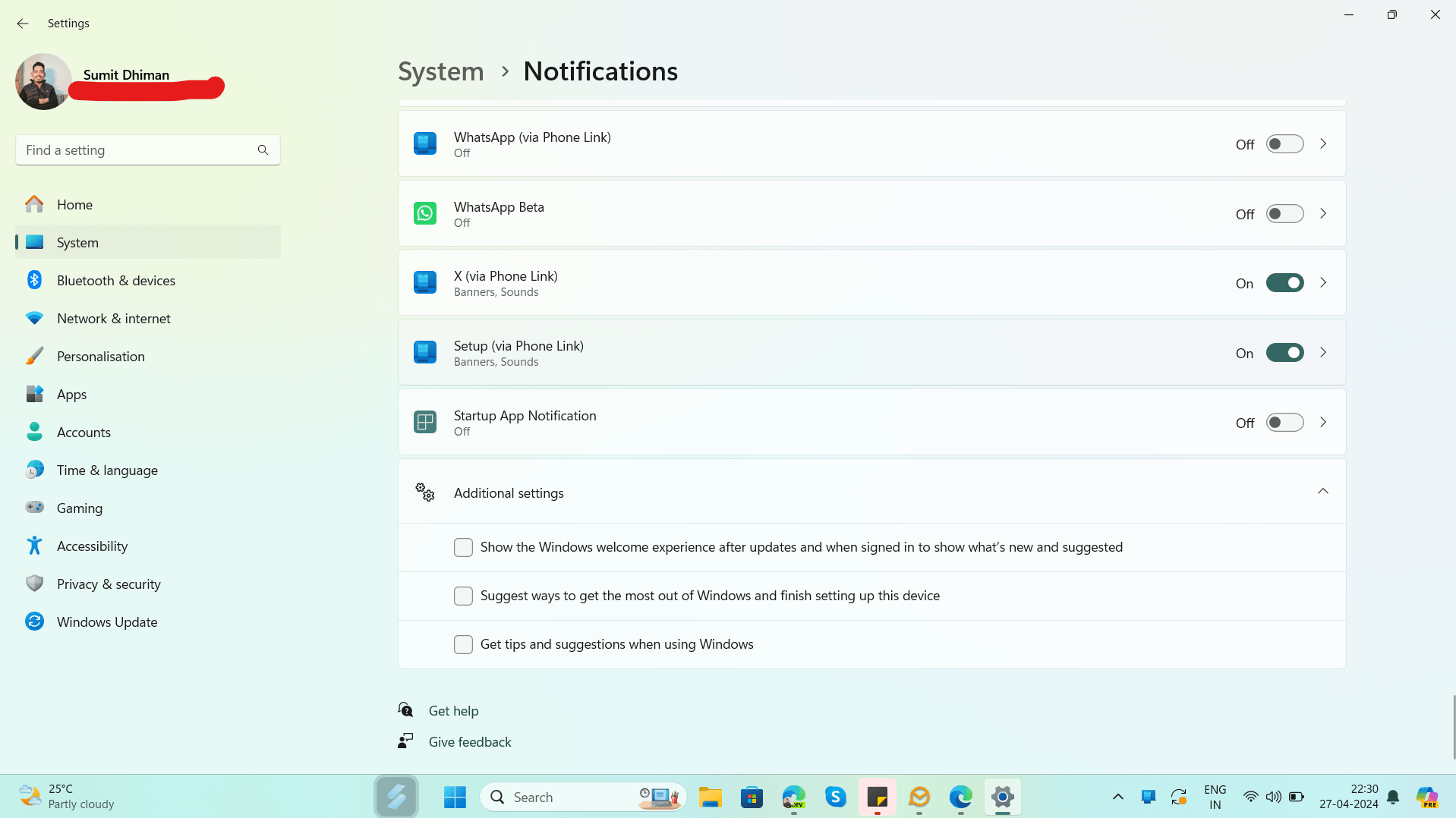Open Sticky Notes from the taskbar
1456x818 pixels.
click(x=878, y=797)
